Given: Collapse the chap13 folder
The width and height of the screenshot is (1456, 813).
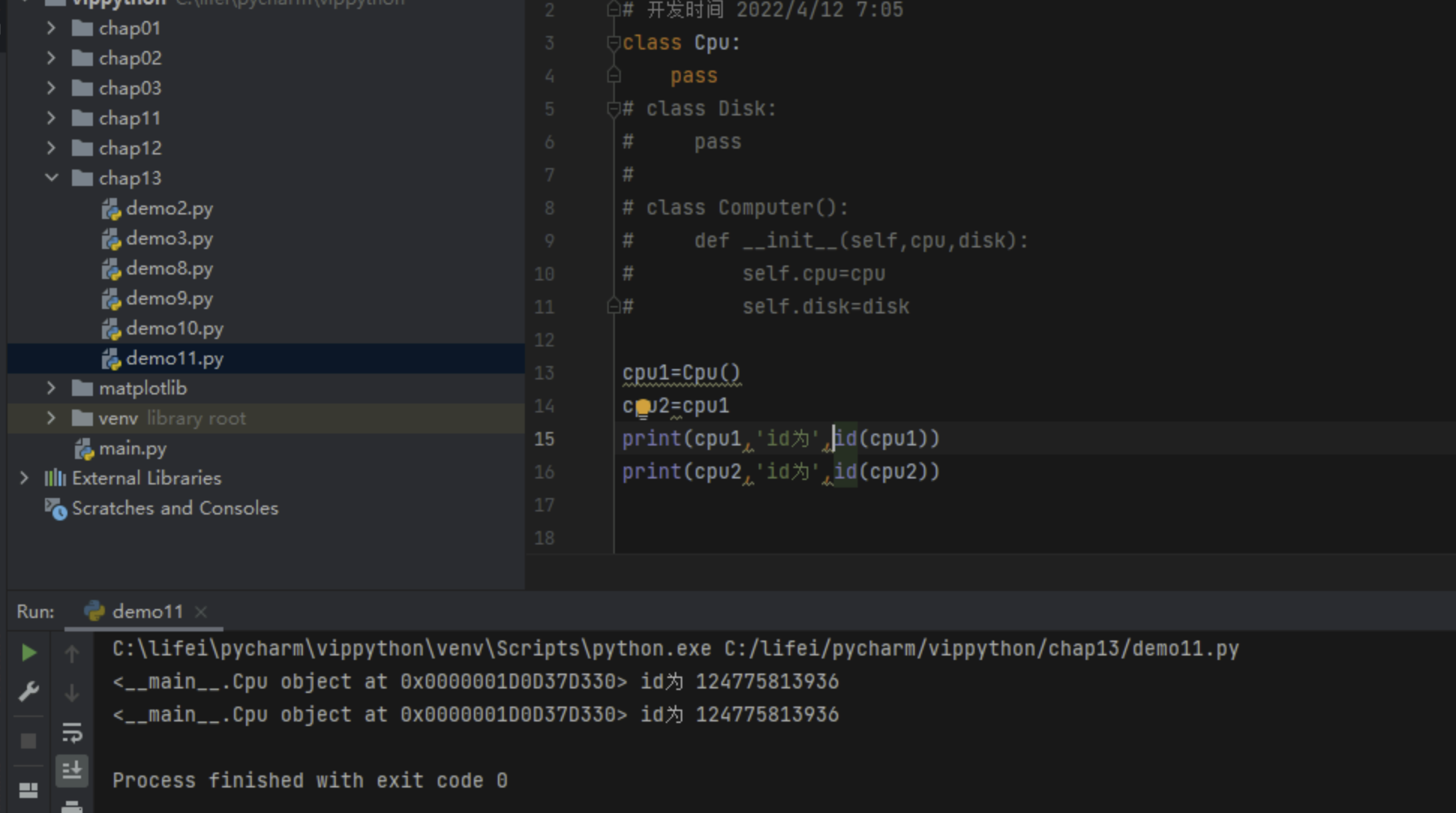Looking at the screenshot, I should click(51, 178).
